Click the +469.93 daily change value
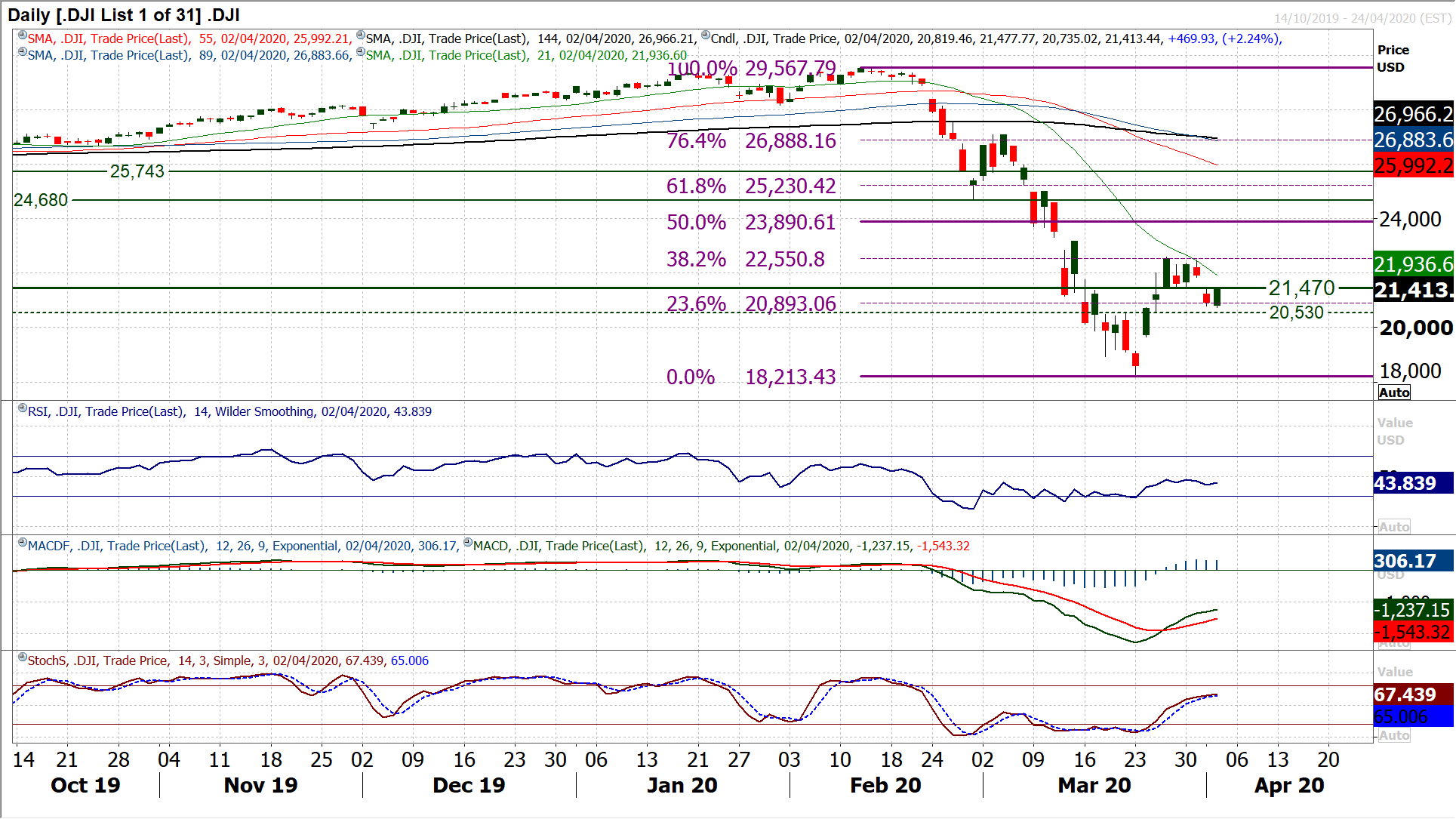The height and width of the screenshot is (819, 1456). pyautogui.click(x=1192, y=38)
